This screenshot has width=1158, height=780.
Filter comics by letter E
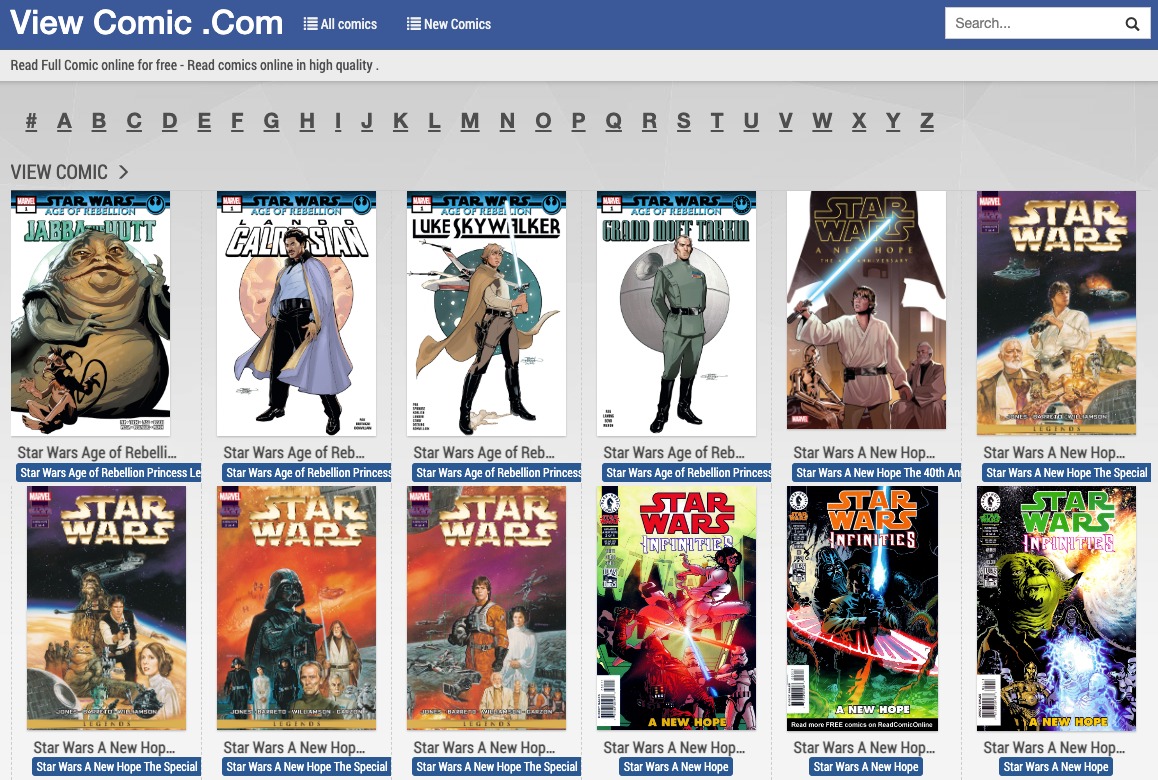204,121
